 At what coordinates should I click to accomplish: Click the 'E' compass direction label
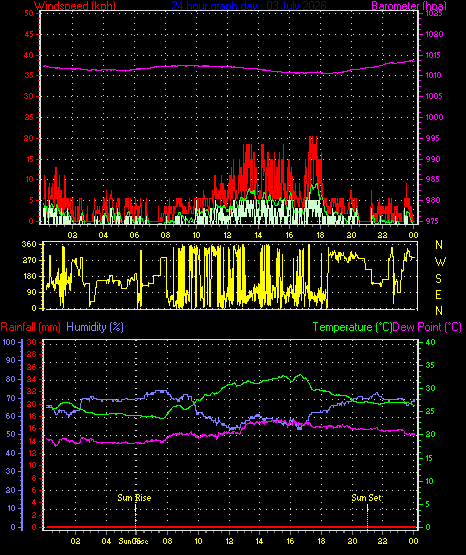click(x=438, y=294)
